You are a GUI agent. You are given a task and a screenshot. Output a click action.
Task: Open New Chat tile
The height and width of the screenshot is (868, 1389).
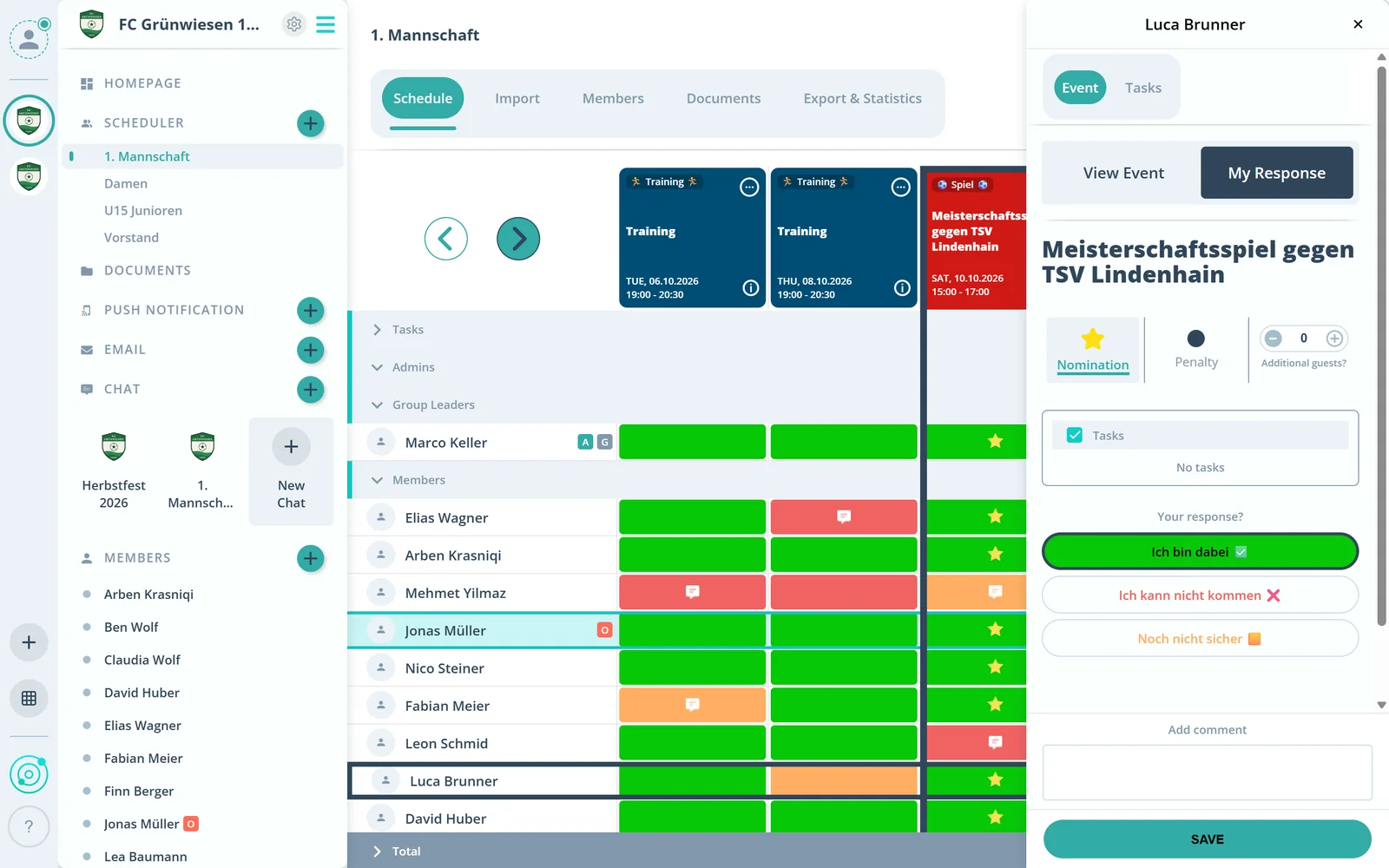pyautogui.click(x=291, y=471)
